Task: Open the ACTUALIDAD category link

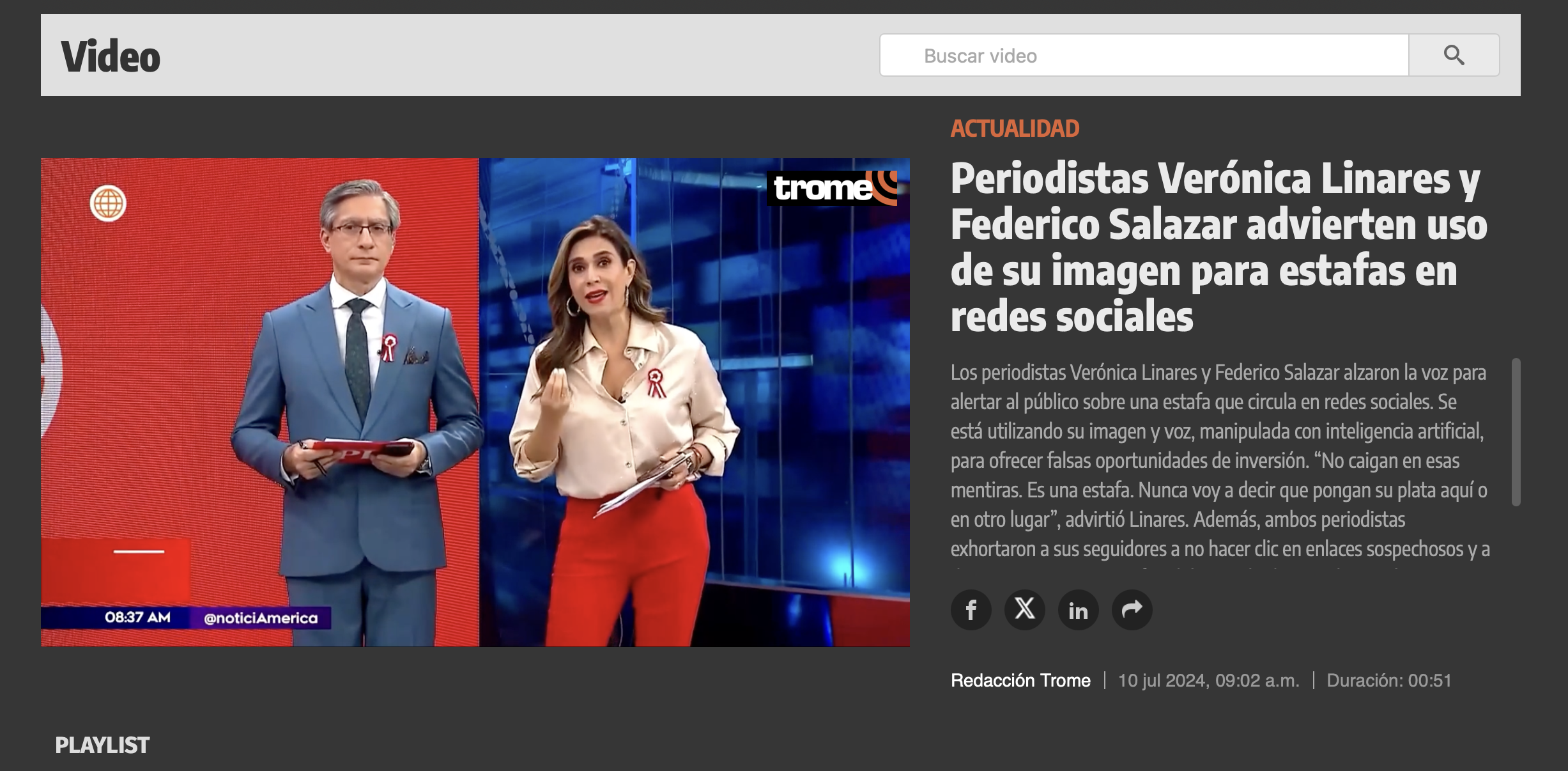Action: 1015,128
